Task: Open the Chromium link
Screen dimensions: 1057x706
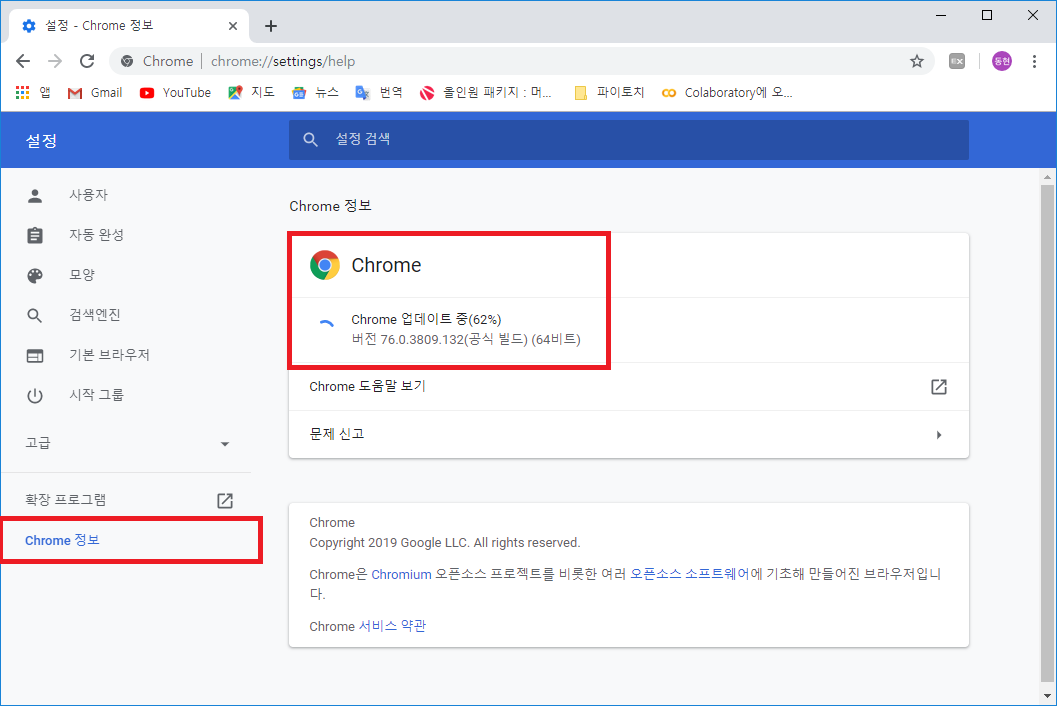Action: click(x=401, y=575)
